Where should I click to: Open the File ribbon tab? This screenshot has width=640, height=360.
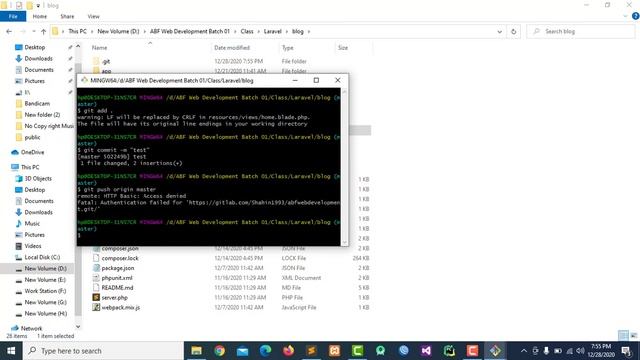pos(13,16)
